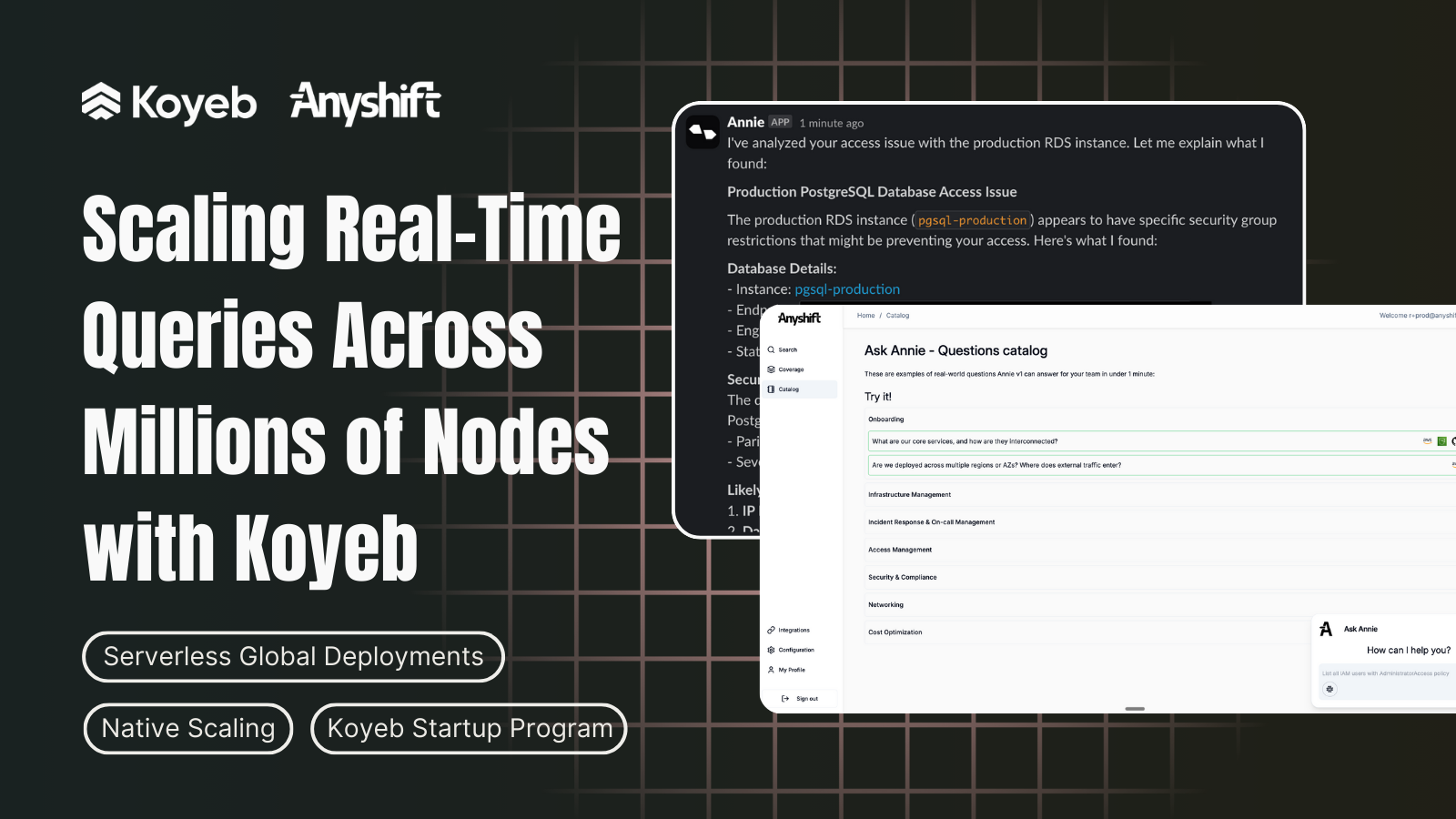Viewport: 1456px width, 819px height.
Task: Open the pgsql-production instance link
Action: [x=846, y=288]
